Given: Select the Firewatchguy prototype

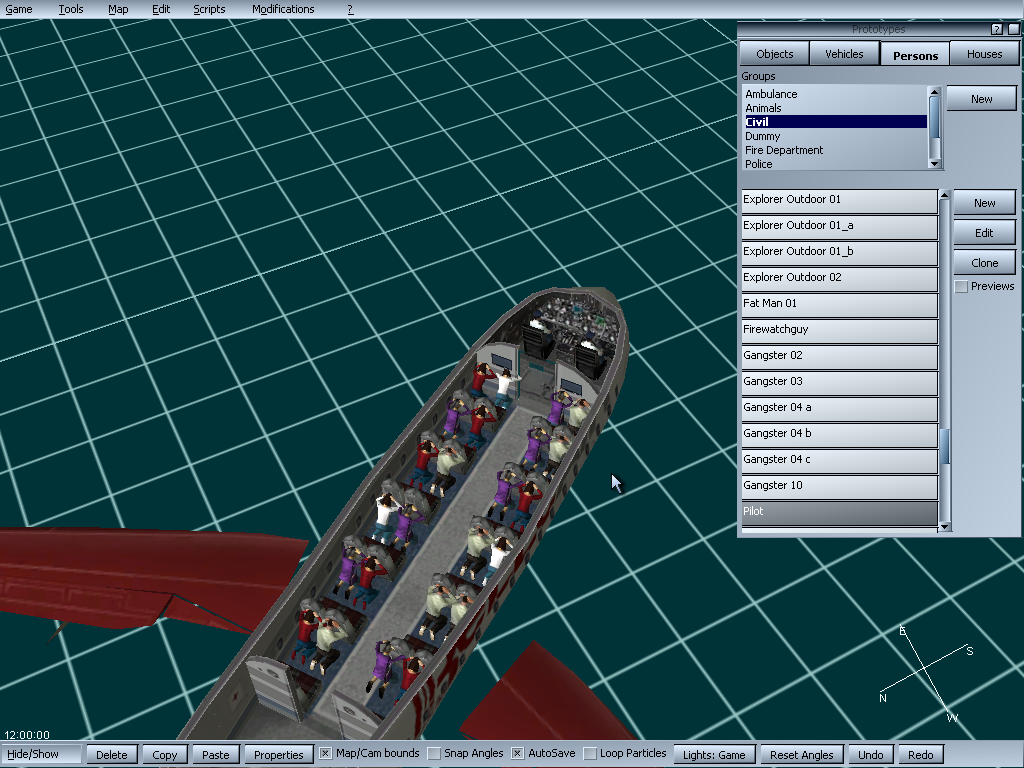Looking at the screenshot, I should (x=839, y=332).
